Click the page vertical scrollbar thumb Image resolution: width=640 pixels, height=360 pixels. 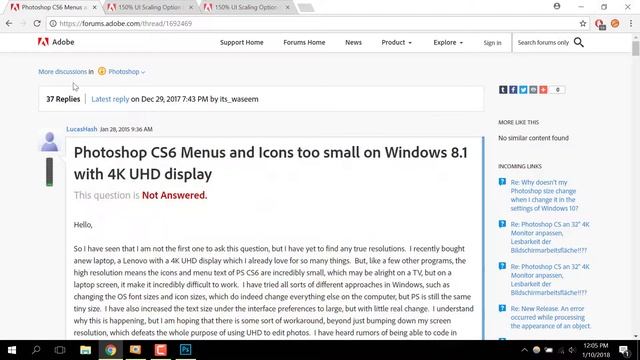click(x=636, y=48)
